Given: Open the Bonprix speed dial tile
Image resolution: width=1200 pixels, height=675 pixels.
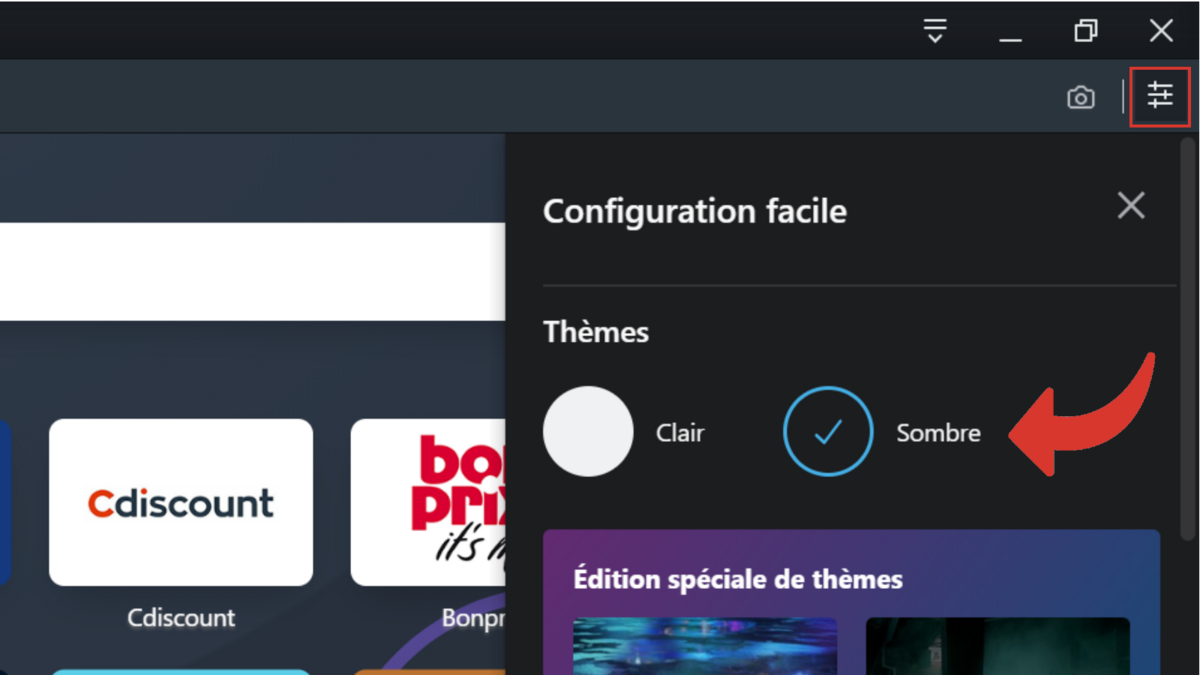Looking at the screenshot, I should pyautogui.click(x=428, y=502).
